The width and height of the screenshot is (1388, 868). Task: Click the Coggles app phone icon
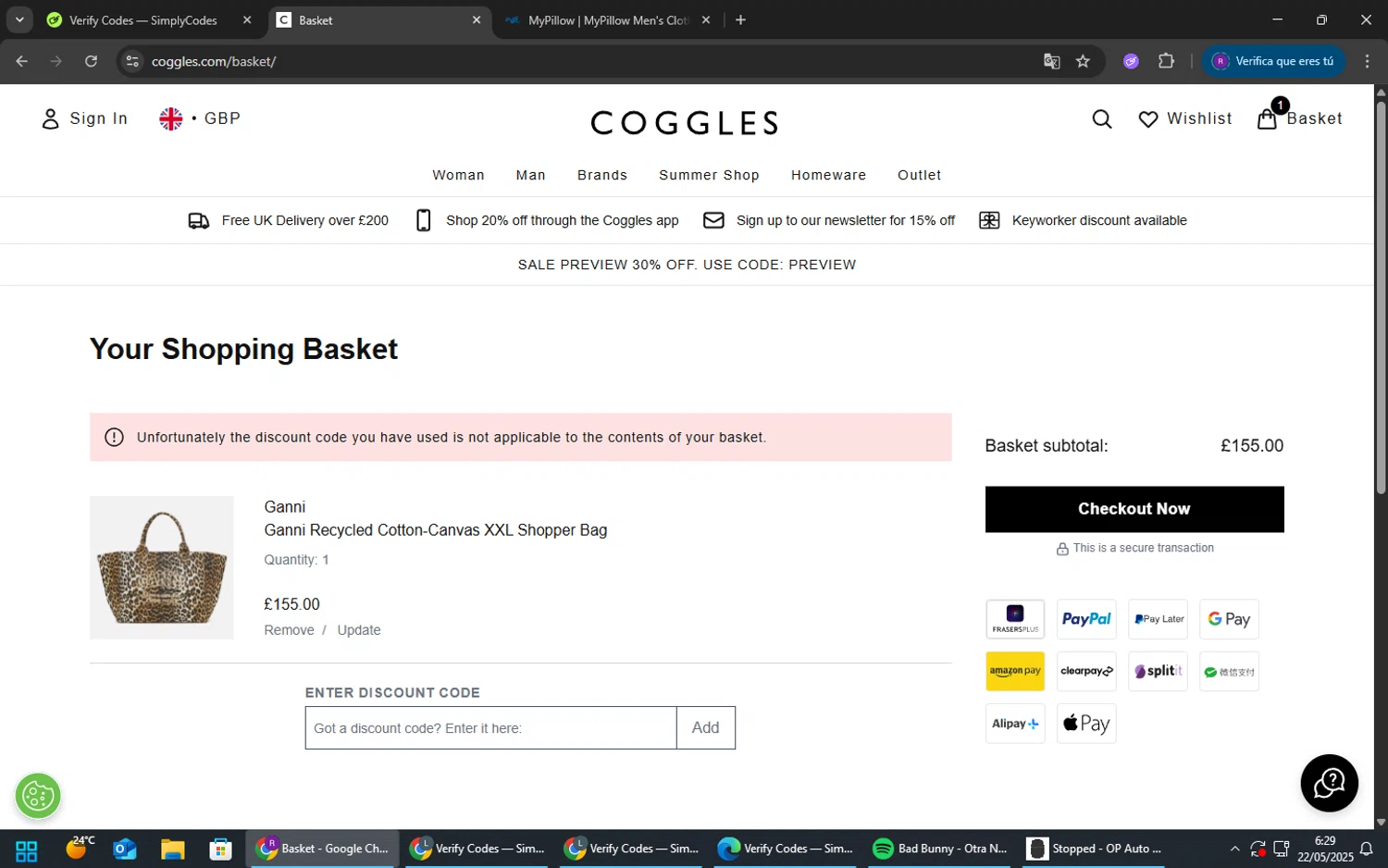pos(424,220)
